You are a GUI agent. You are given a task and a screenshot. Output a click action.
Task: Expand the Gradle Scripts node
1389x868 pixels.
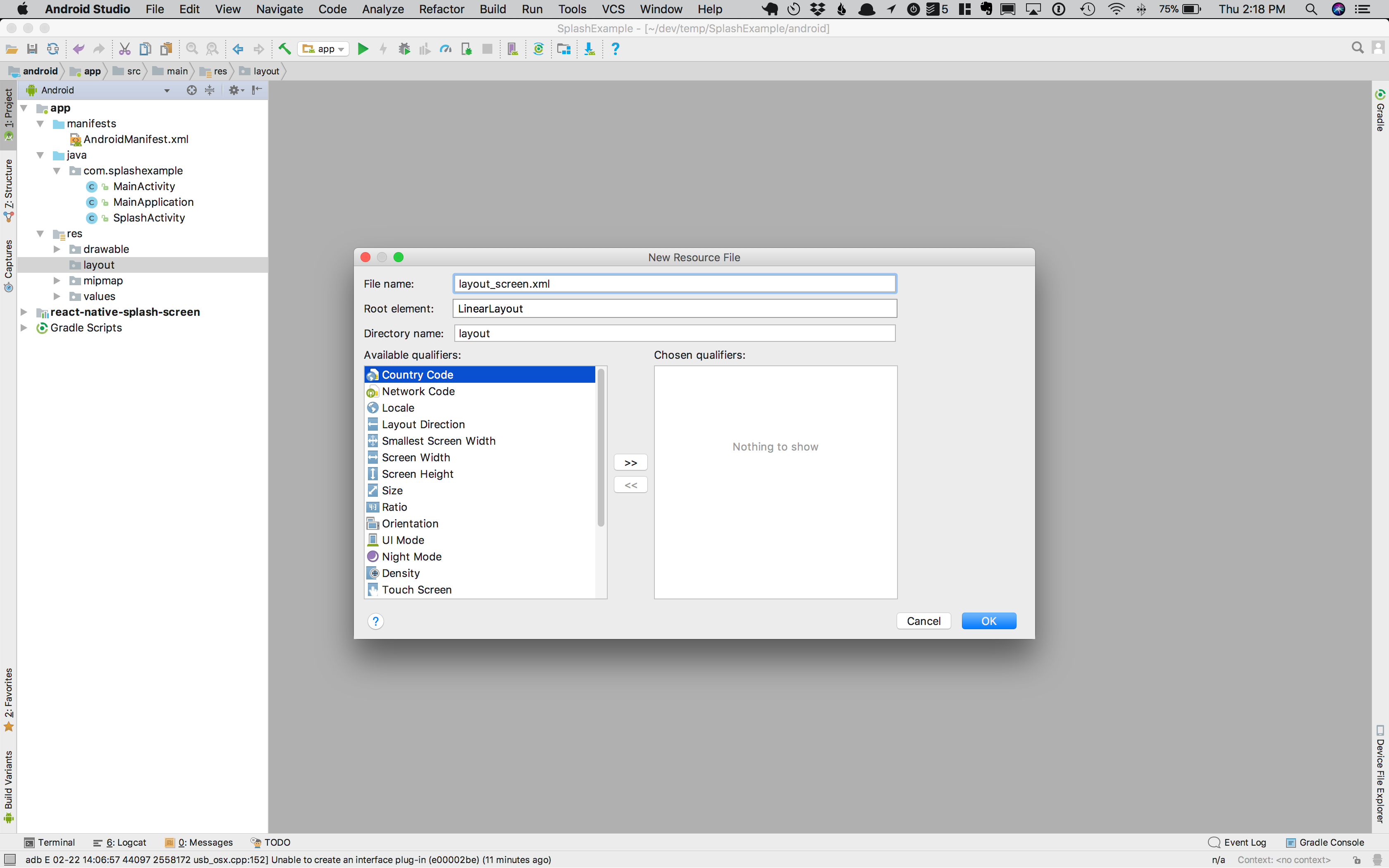pyautogui.click(x=24, y=328)
